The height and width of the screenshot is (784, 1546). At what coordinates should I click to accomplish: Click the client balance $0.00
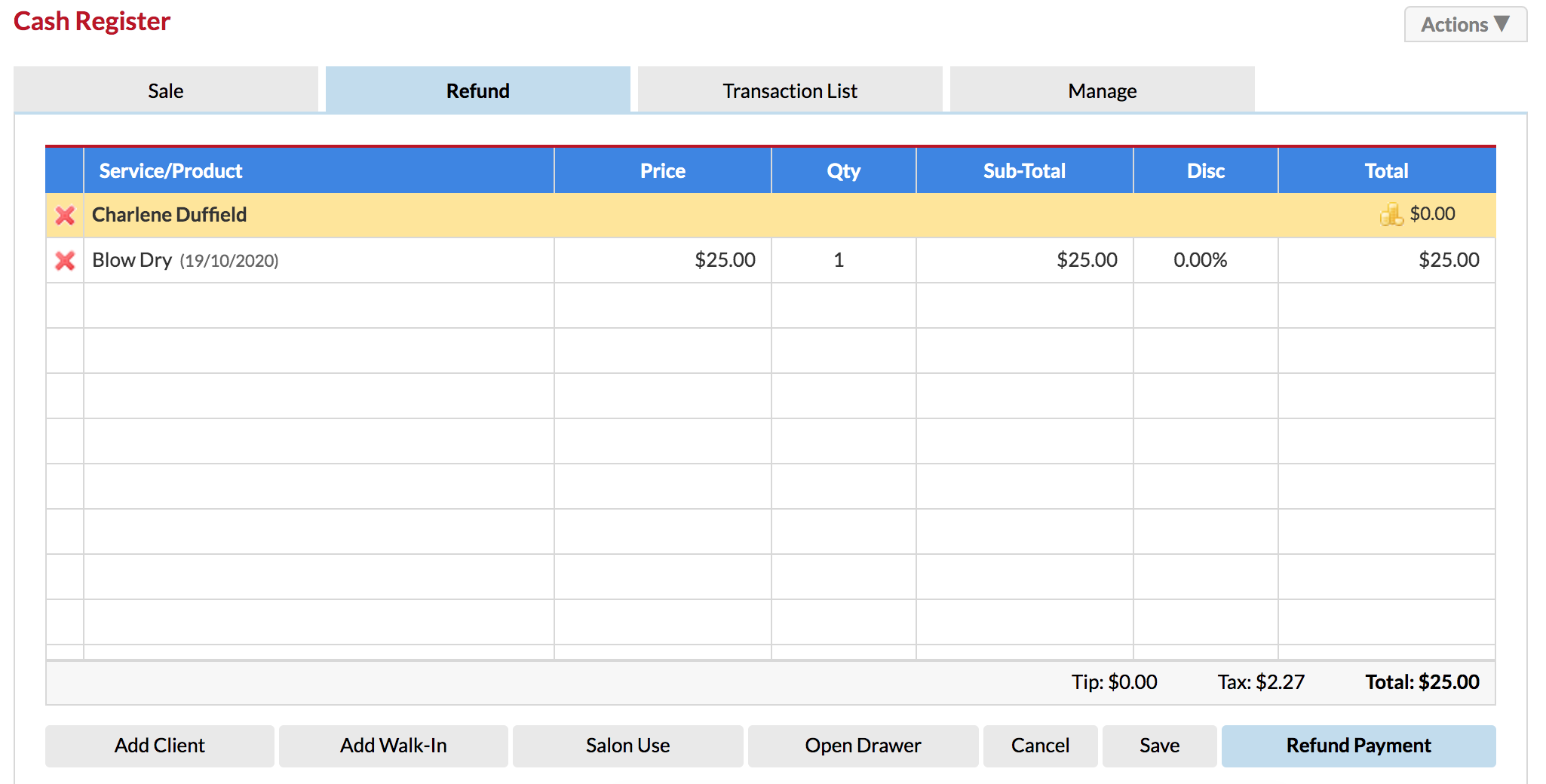pyautogui.click(x=1433, y=214)
